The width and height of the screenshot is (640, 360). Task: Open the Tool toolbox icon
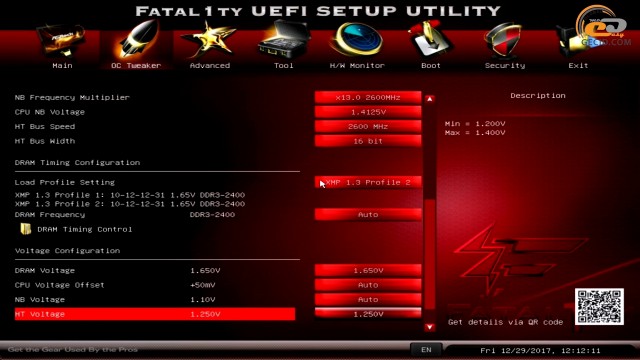coord(284,40)
